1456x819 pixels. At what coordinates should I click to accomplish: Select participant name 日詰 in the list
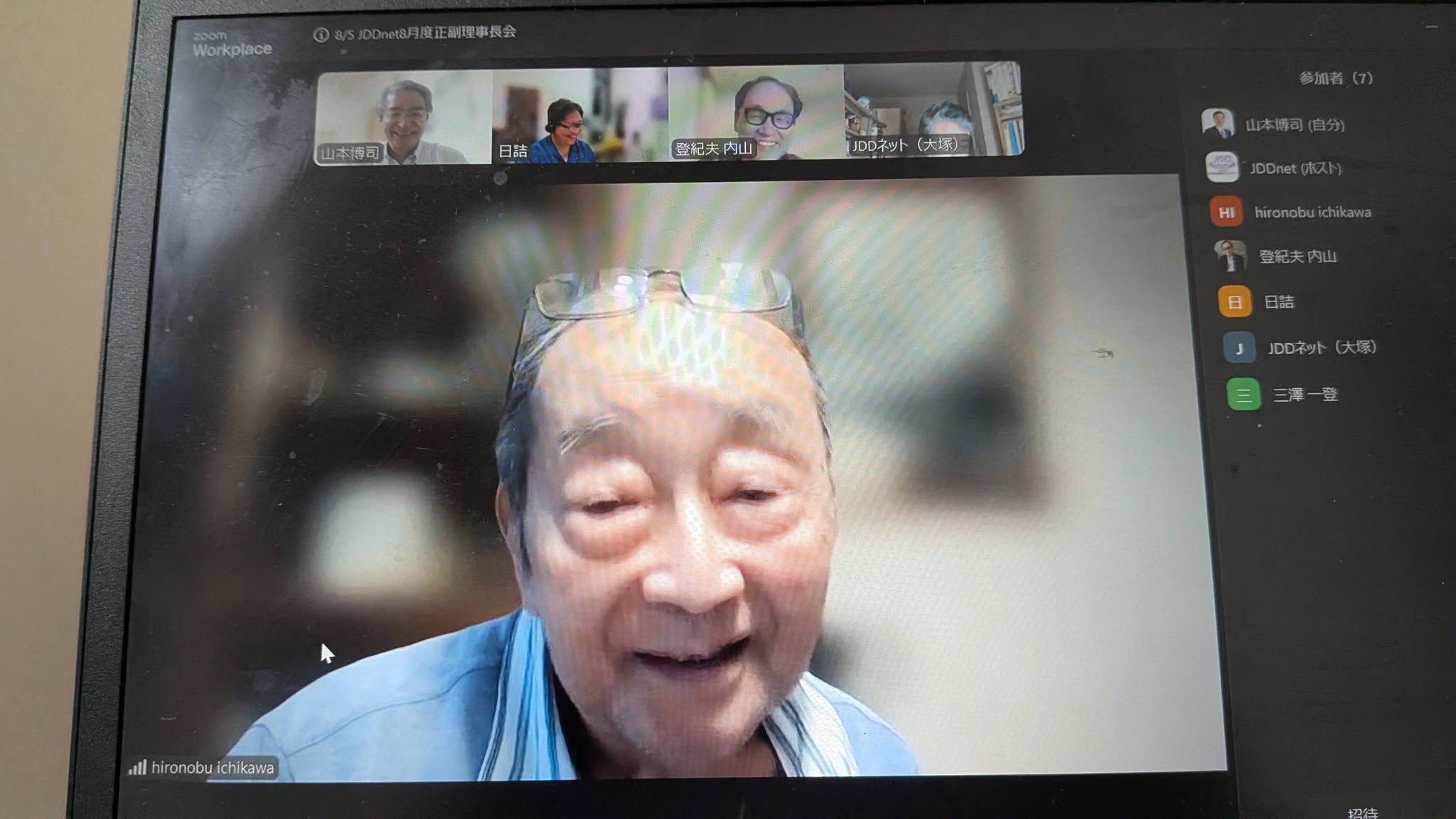tap(1278, 302)
